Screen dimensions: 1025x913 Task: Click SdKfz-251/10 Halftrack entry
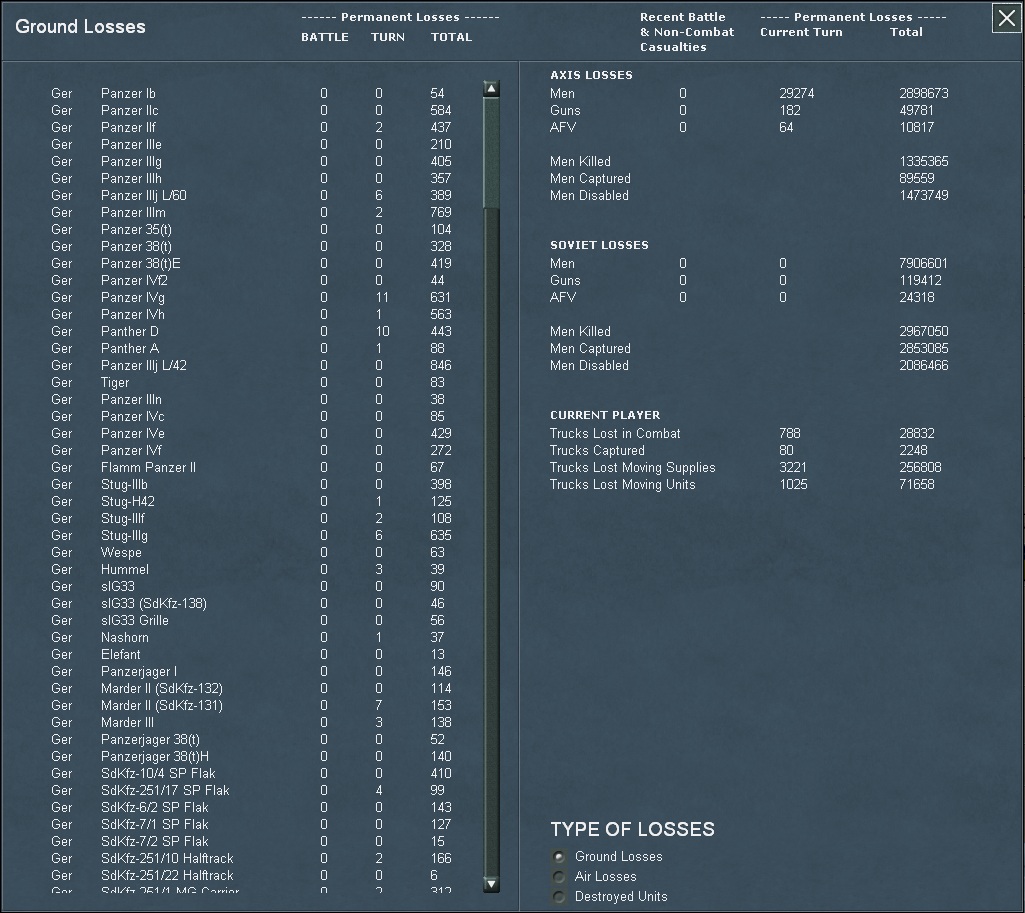[167, 858]
